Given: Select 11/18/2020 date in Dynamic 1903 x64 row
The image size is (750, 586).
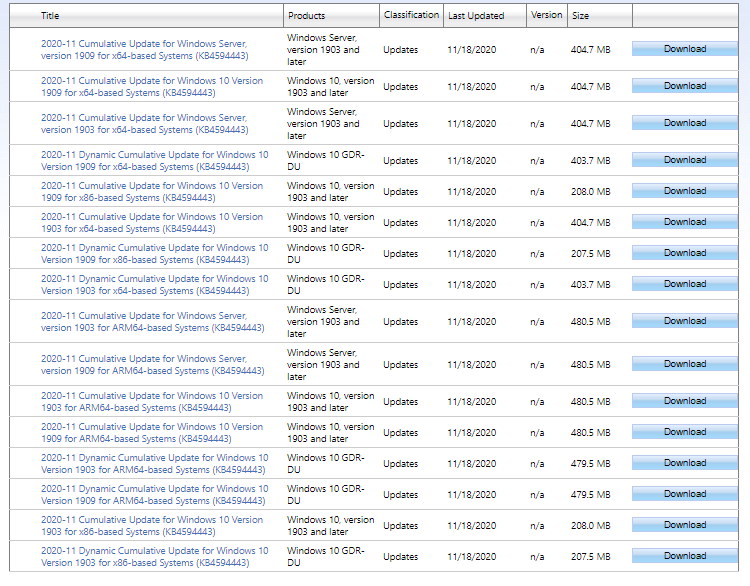Looking at the screenshot, I should pyautogui.click(x=472, y=285).
